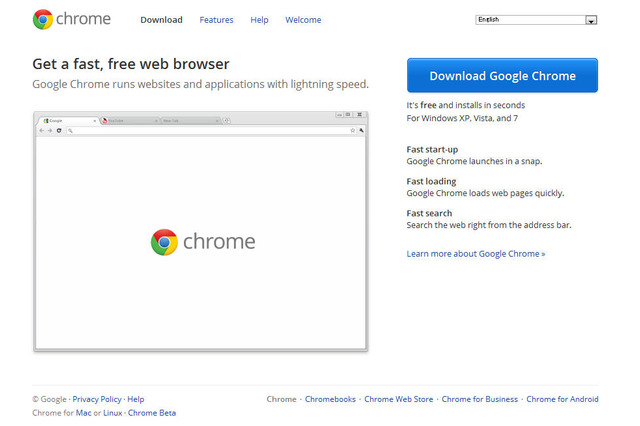Click the Chrome logo in the header

(x=72, y=19)
